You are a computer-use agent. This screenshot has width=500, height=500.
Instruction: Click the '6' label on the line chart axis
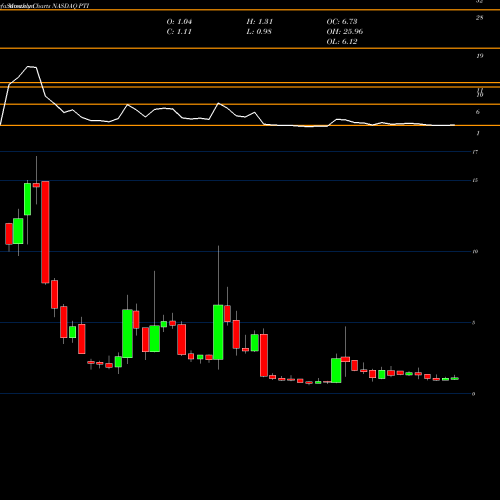478,112
